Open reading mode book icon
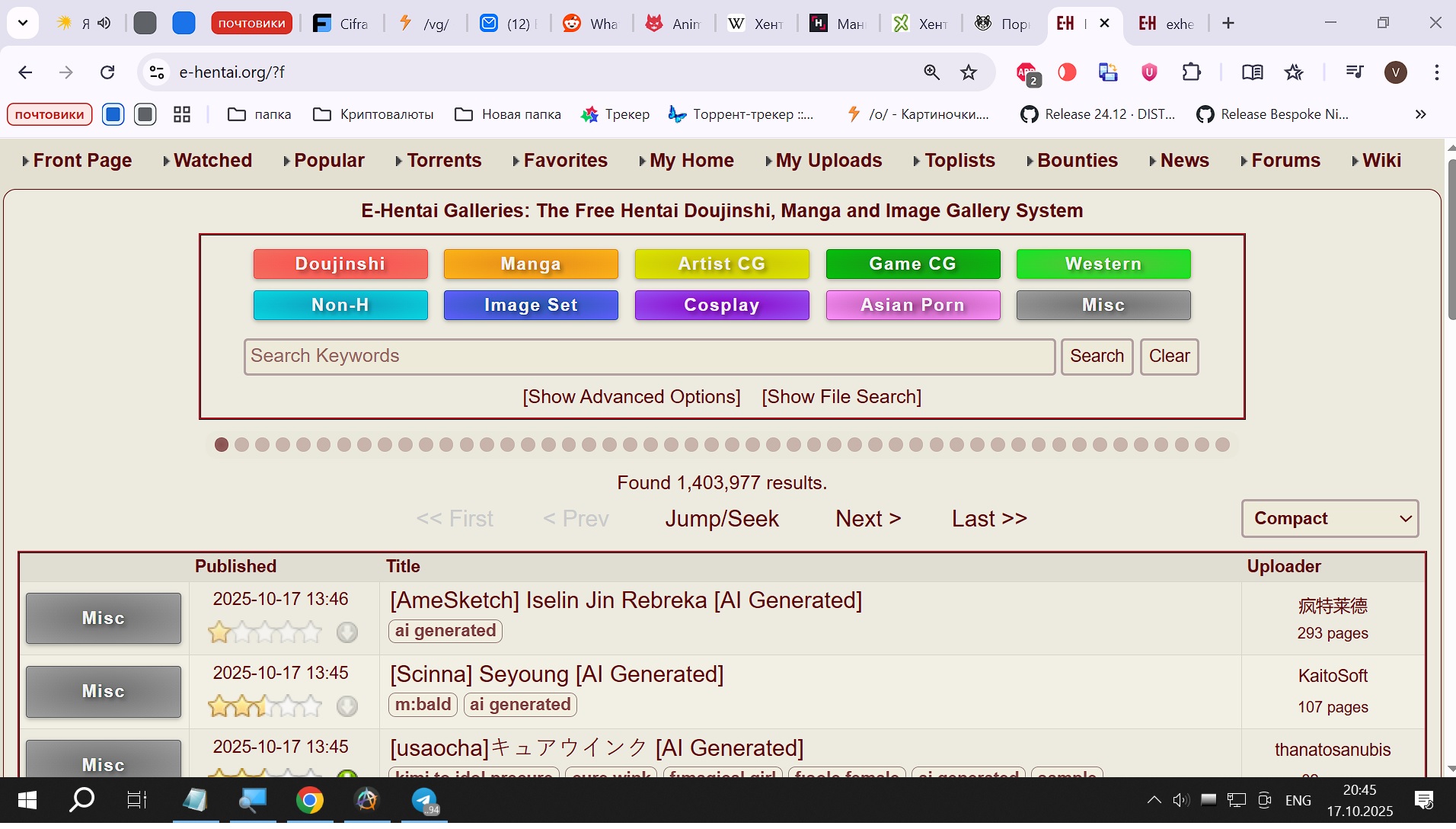Screen dimensions: 1456x829 tap(1252, 72)
